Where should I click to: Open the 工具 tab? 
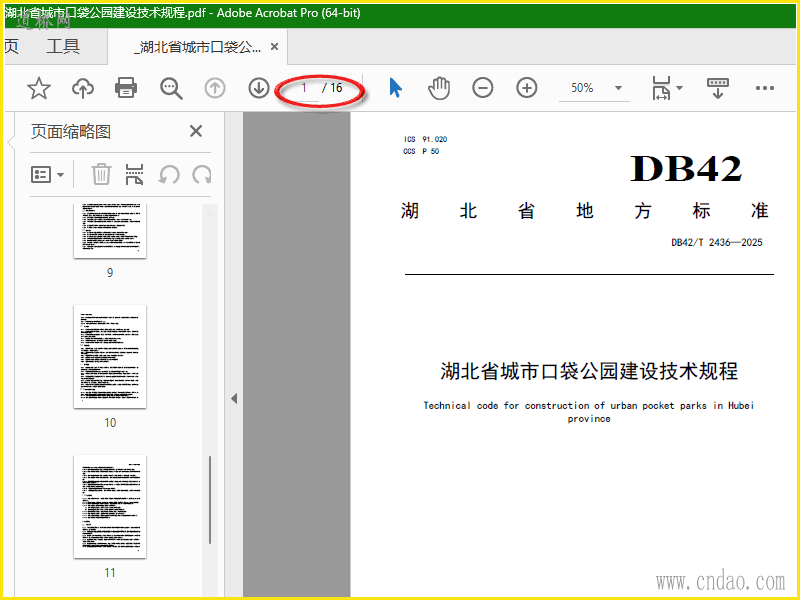point(63,46)
